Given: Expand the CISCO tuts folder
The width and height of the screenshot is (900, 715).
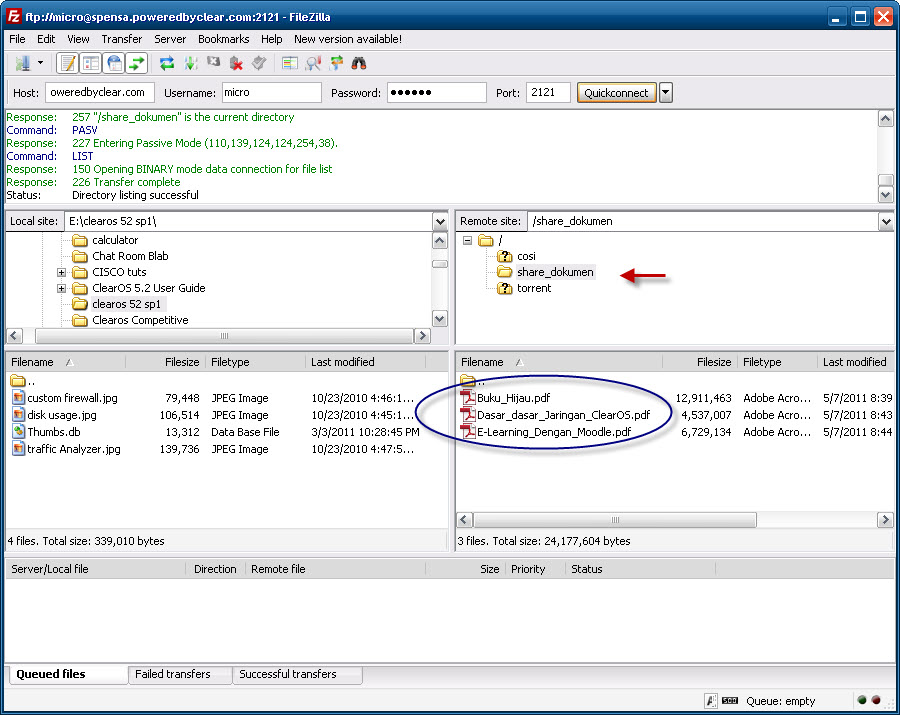Looking at the screenshot, I should click(x=61, y=273).
